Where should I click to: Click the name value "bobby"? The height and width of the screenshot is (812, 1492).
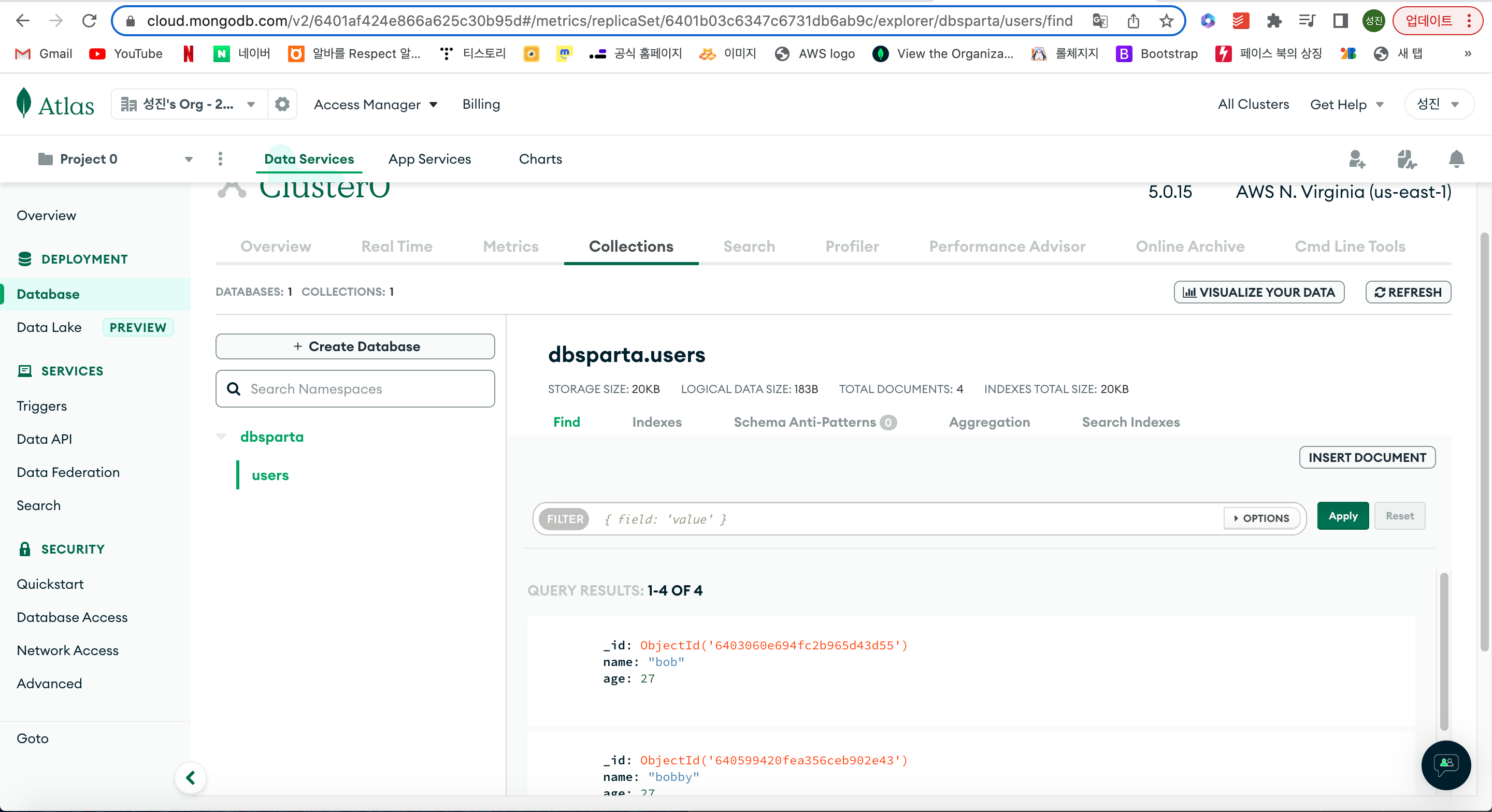673,776
